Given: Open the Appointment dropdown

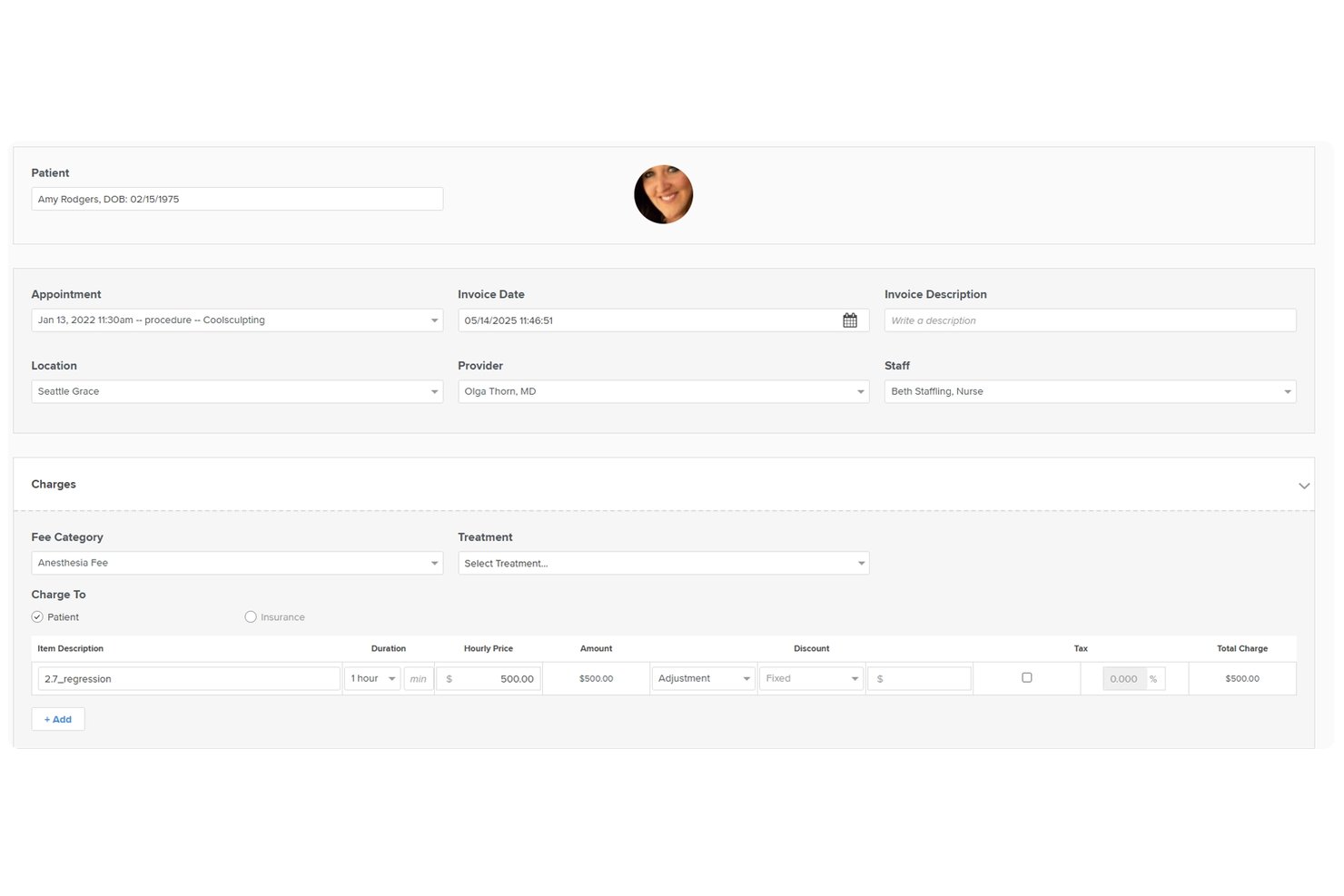Looking at the screenshot, I should tap(237, 320).
